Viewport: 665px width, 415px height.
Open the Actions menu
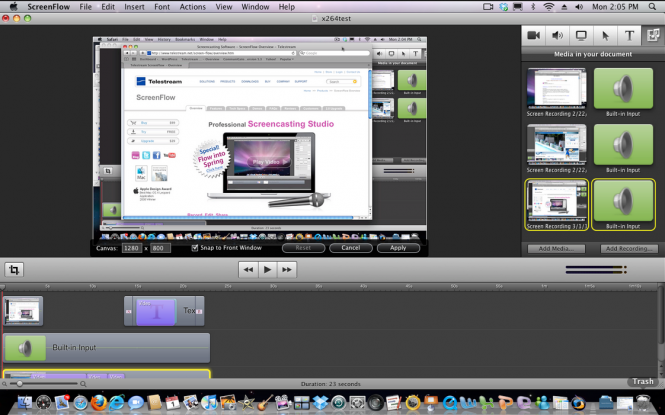(193, 7)
